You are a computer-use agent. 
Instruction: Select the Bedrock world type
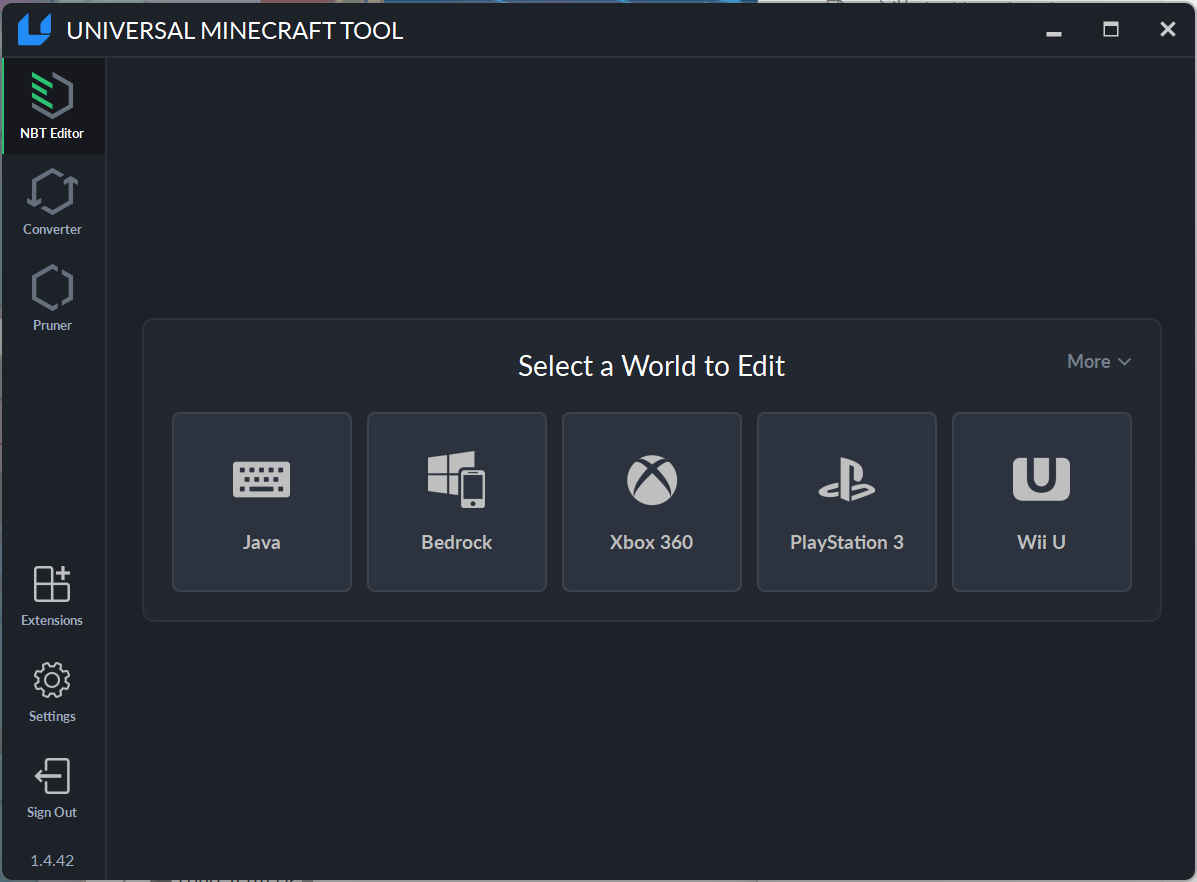click(x=457, y=502)
